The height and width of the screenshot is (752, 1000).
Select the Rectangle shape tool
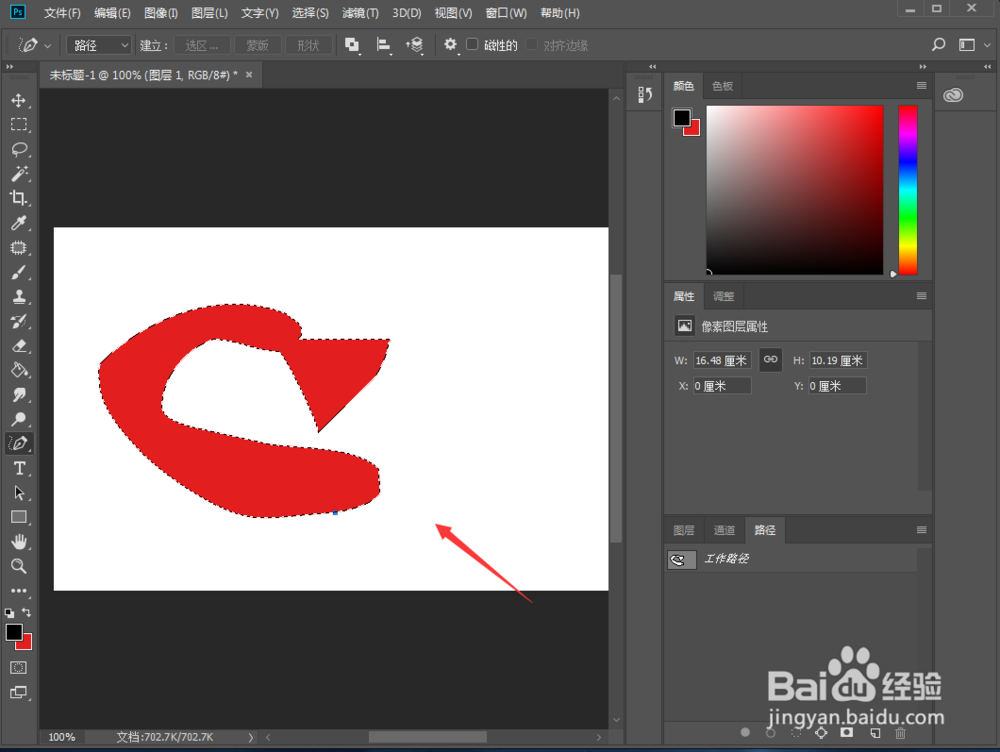click(x=18, y=517)
